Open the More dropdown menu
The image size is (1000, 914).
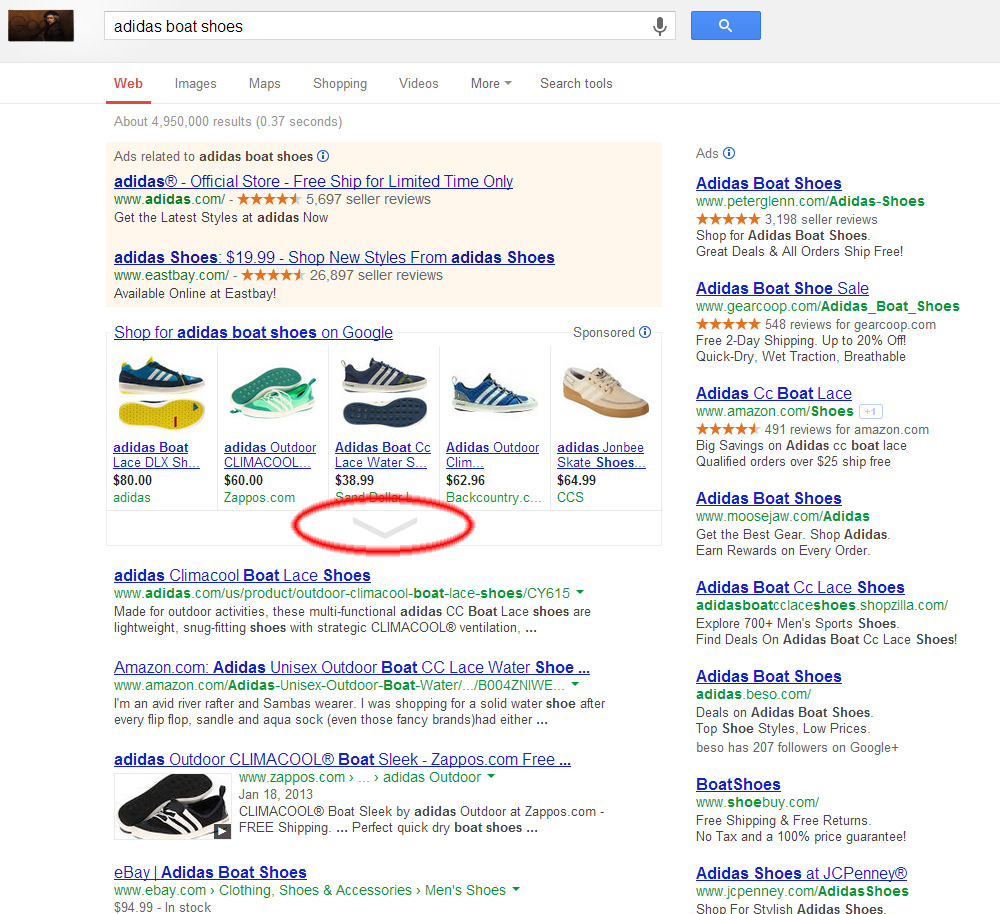(x=490, y=84)
